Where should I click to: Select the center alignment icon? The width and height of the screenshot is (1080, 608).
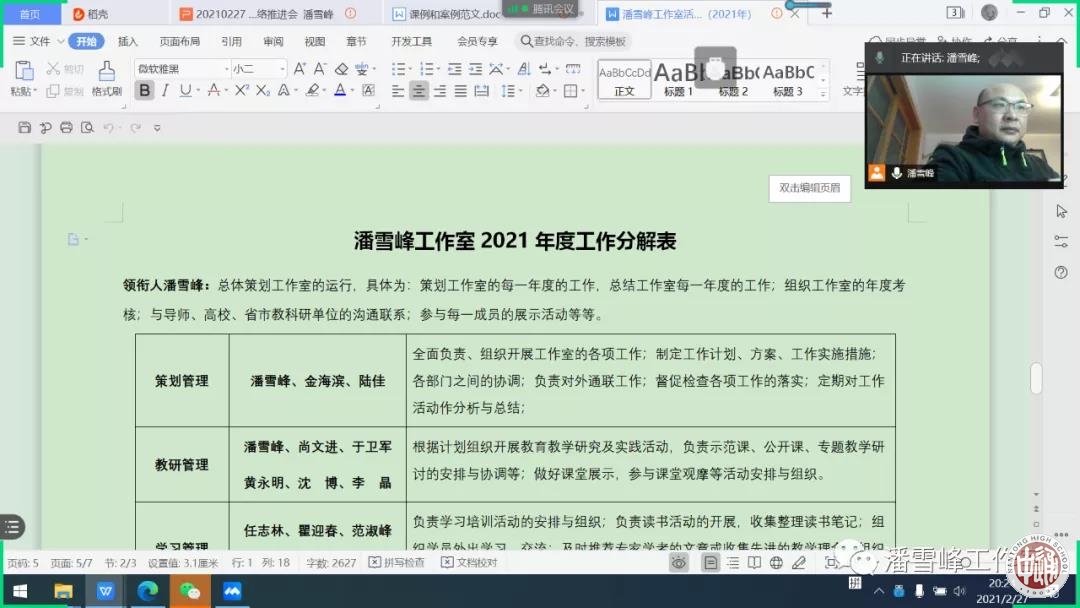[x=419, y=91]
